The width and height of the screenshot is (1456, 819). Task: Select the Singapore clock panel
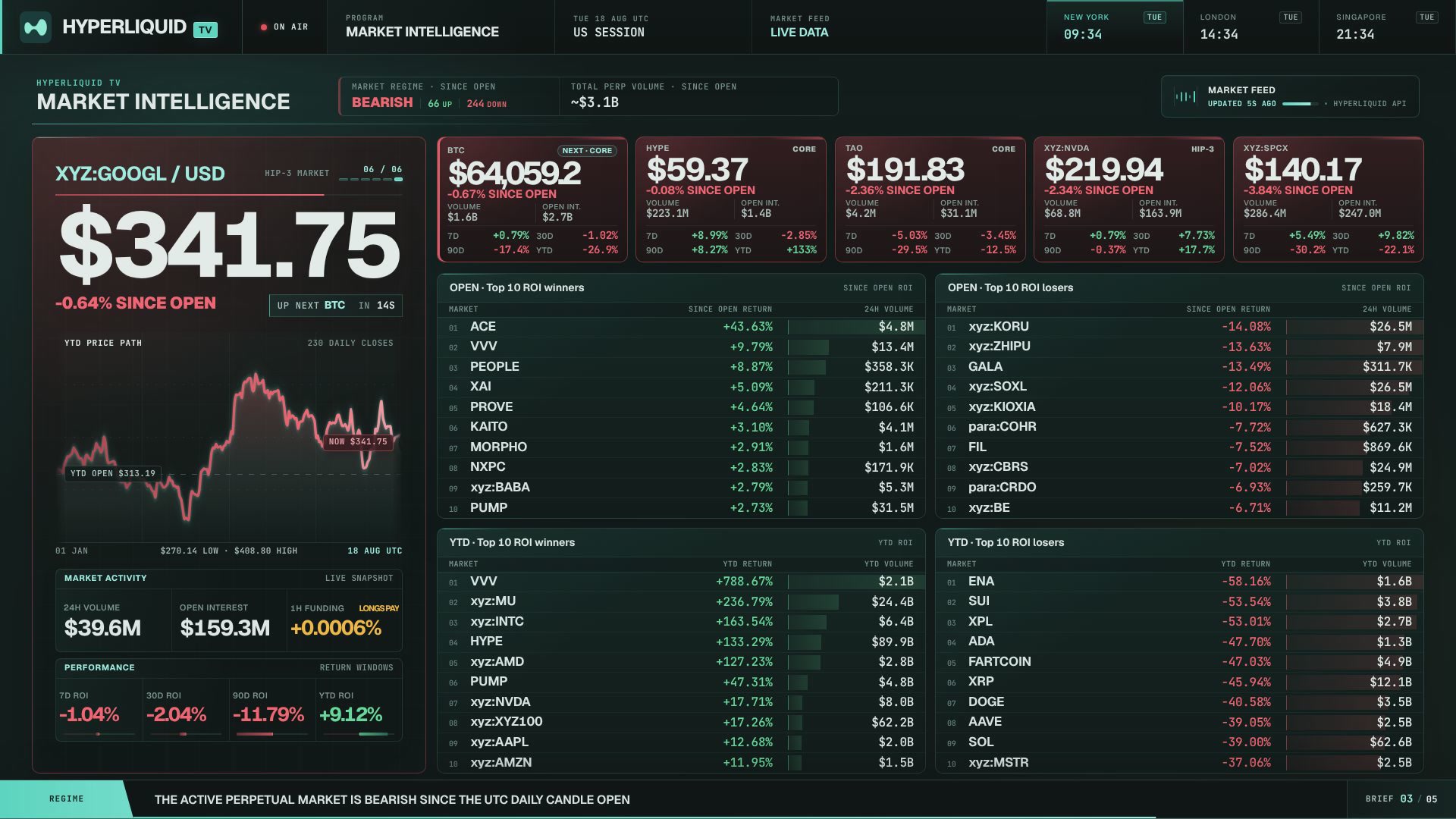(1387, 27)
